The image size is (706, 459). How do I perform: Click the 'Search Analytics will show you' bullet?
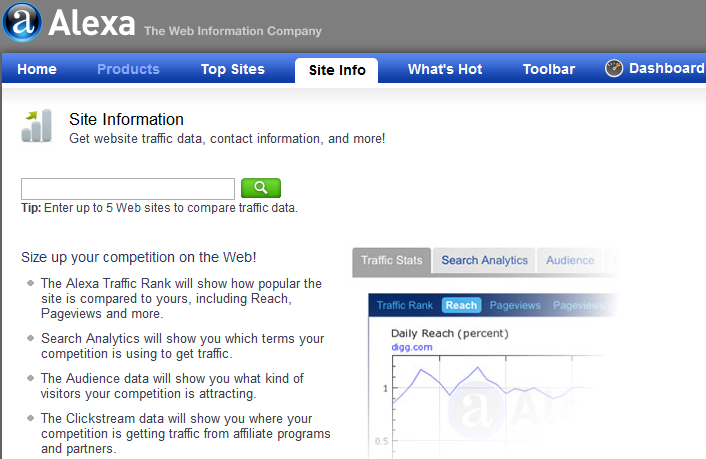tap(182, 346)
